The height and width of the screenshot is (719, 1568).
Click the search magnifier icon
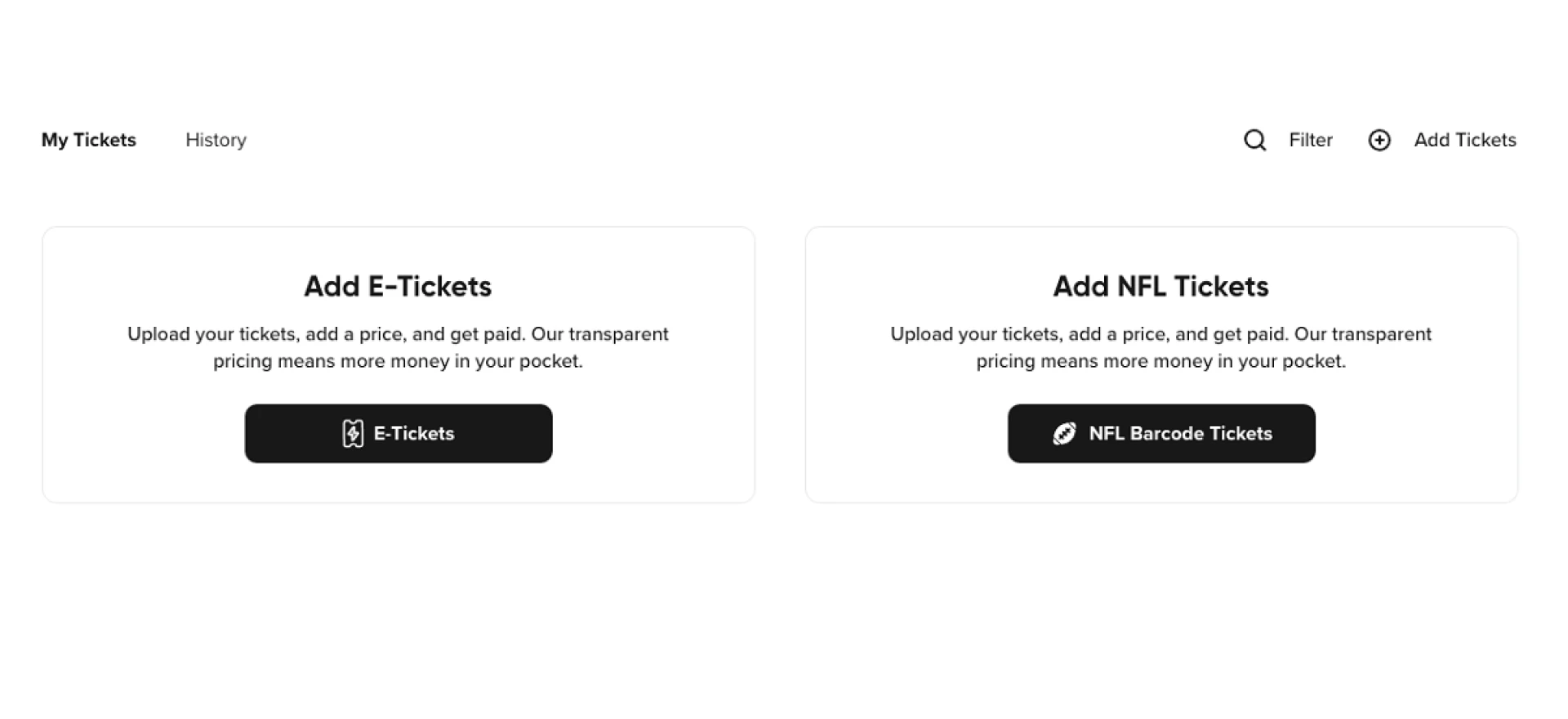click(1254, 141)
